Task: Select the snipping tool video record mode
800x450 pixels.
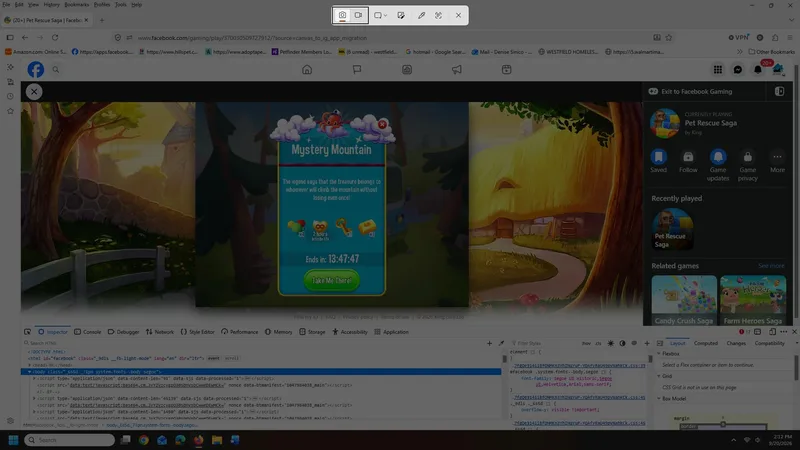Action: pos(359,15)
